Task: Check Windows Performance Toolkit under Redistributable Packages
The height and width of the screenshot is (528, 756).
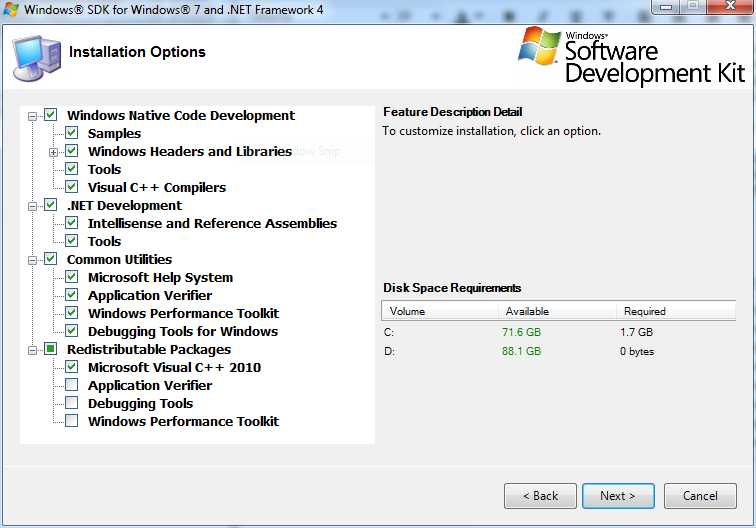Action: coord(71,421)
